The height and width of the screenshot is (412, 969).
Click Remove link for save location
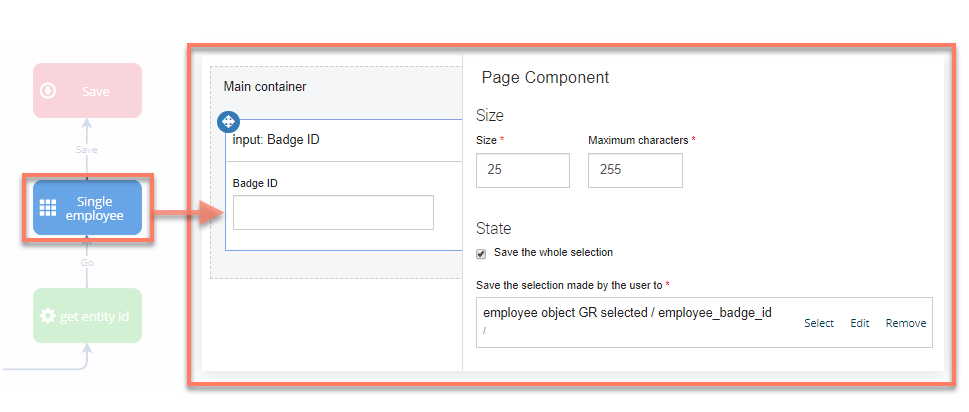tap(906, 323)
